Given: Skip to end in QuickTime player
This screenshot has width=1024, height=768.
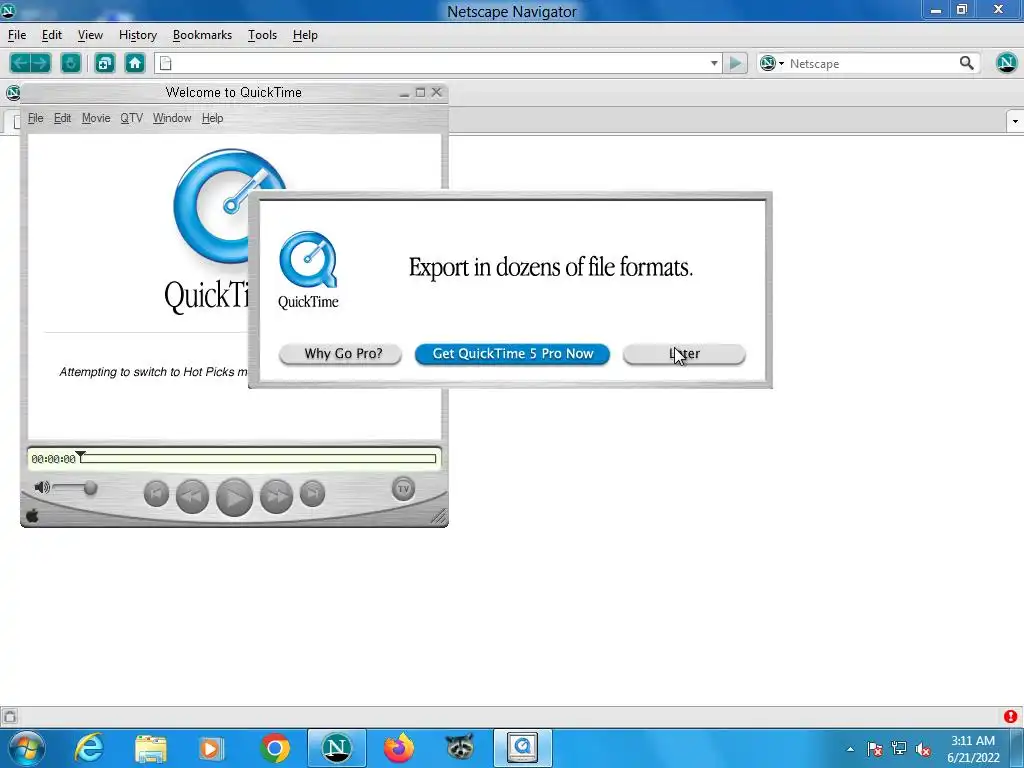Looking at the screenshot, I should tap(312, 494).
